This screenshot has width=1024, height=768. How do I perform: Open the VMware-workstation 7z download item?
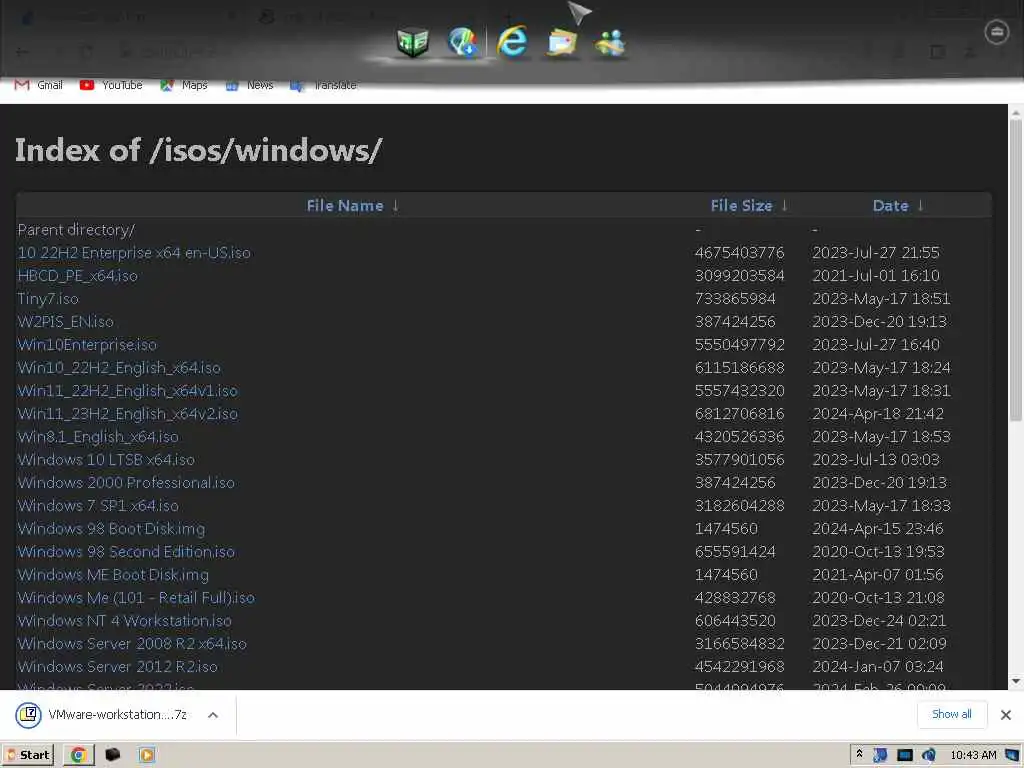click(118, 714)
